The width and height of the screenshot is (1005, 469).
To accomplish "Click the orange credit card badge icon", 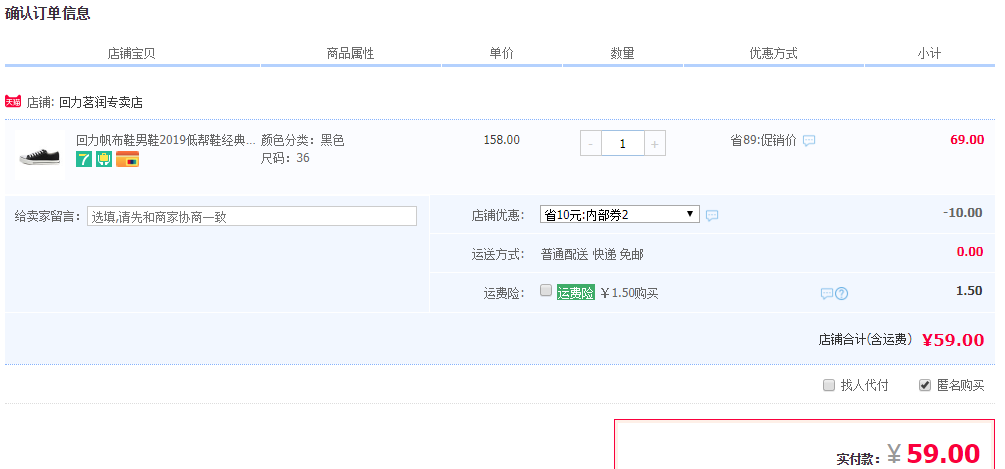I will 128,159.
